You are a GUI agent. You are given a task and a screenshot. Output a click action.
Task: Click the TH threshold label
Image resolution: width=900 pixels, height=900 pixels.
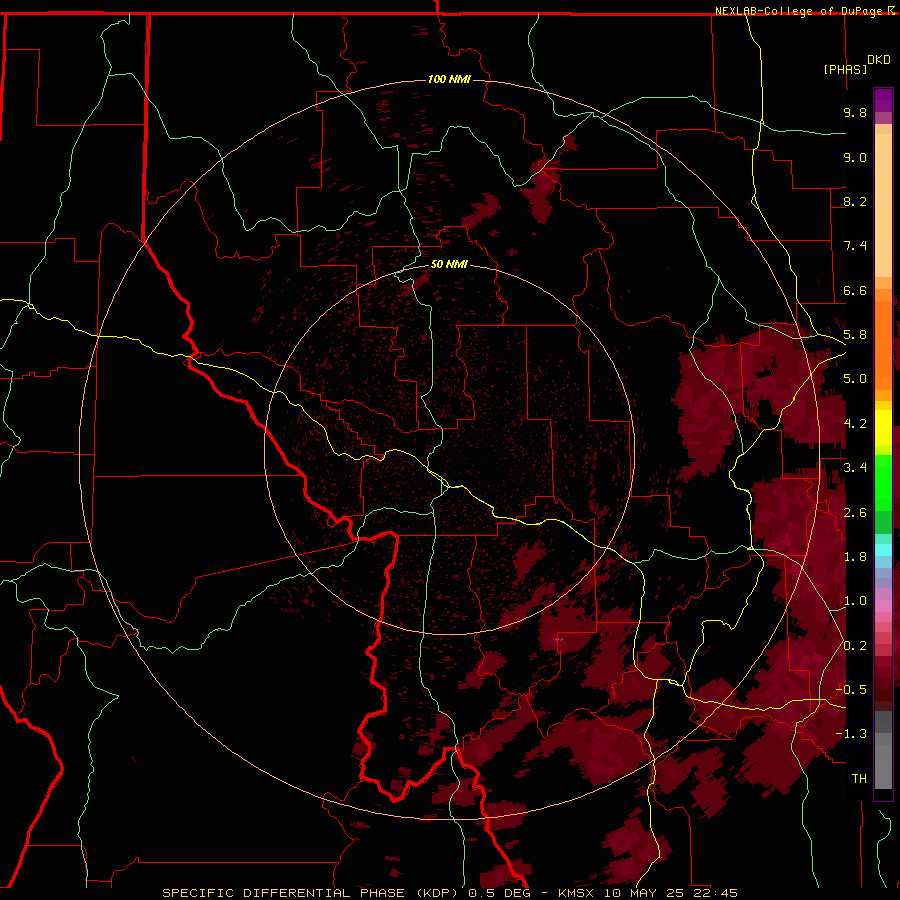pos(859,779)
